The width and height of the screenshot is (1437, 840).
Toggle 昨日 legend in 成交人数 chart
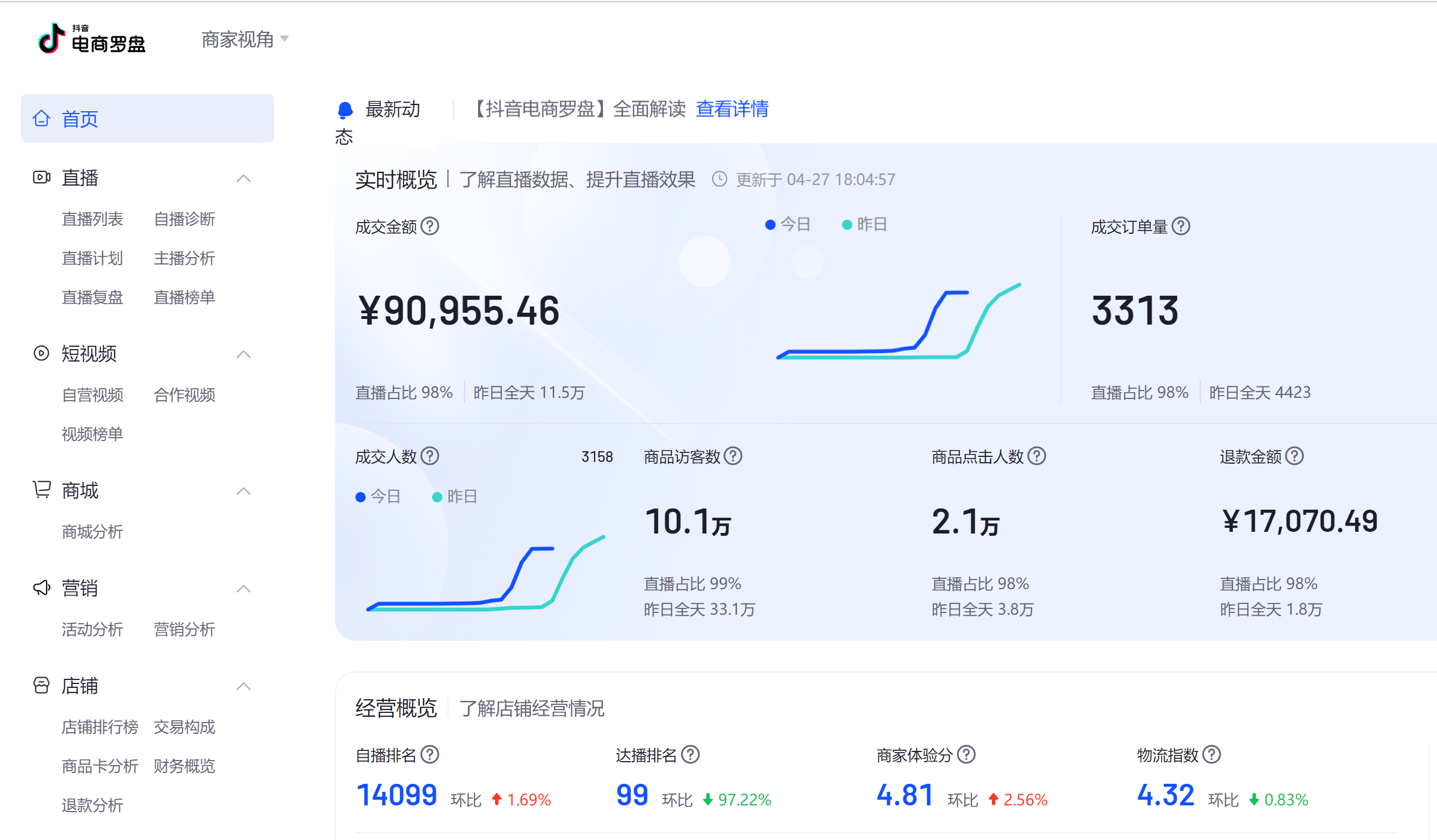pyautogui.click(x=454, y=497)
